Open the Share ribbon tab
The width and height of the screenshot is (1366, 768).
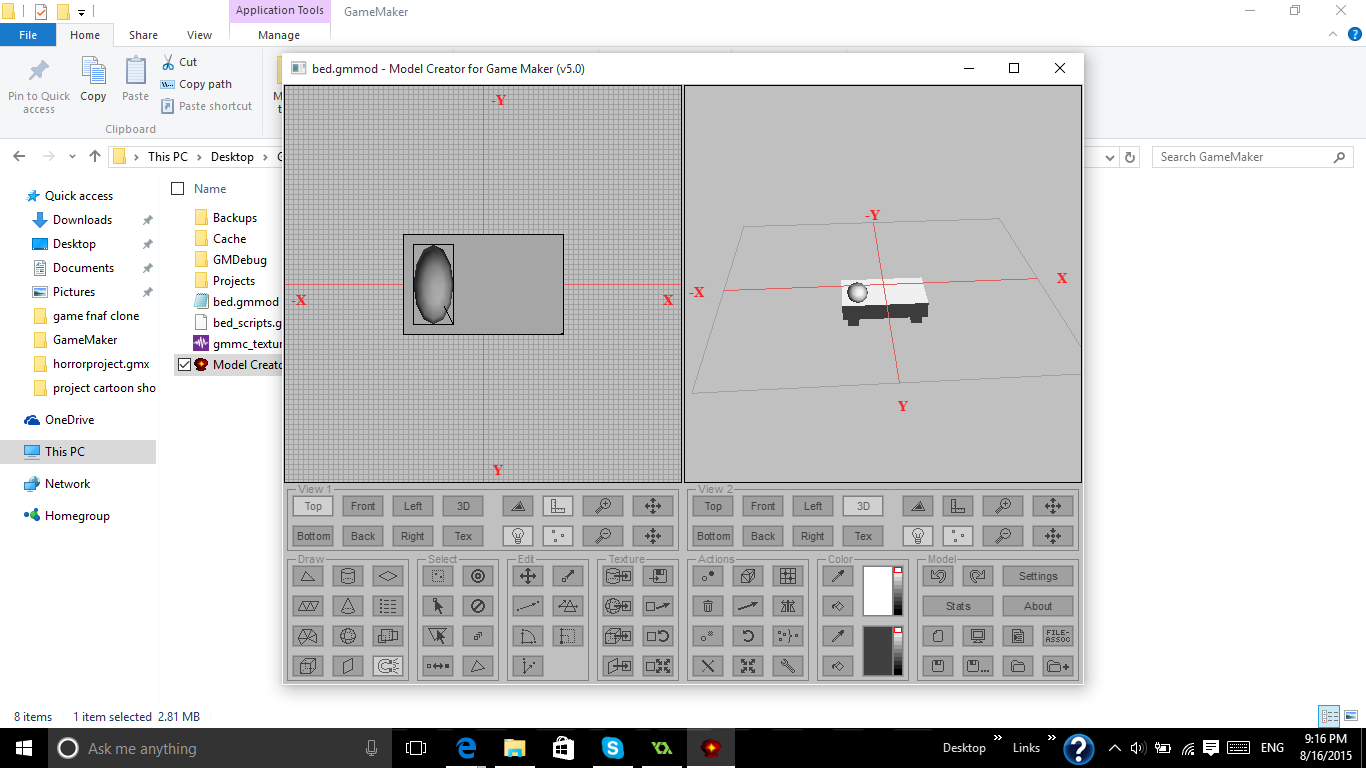tap(143, 35)
